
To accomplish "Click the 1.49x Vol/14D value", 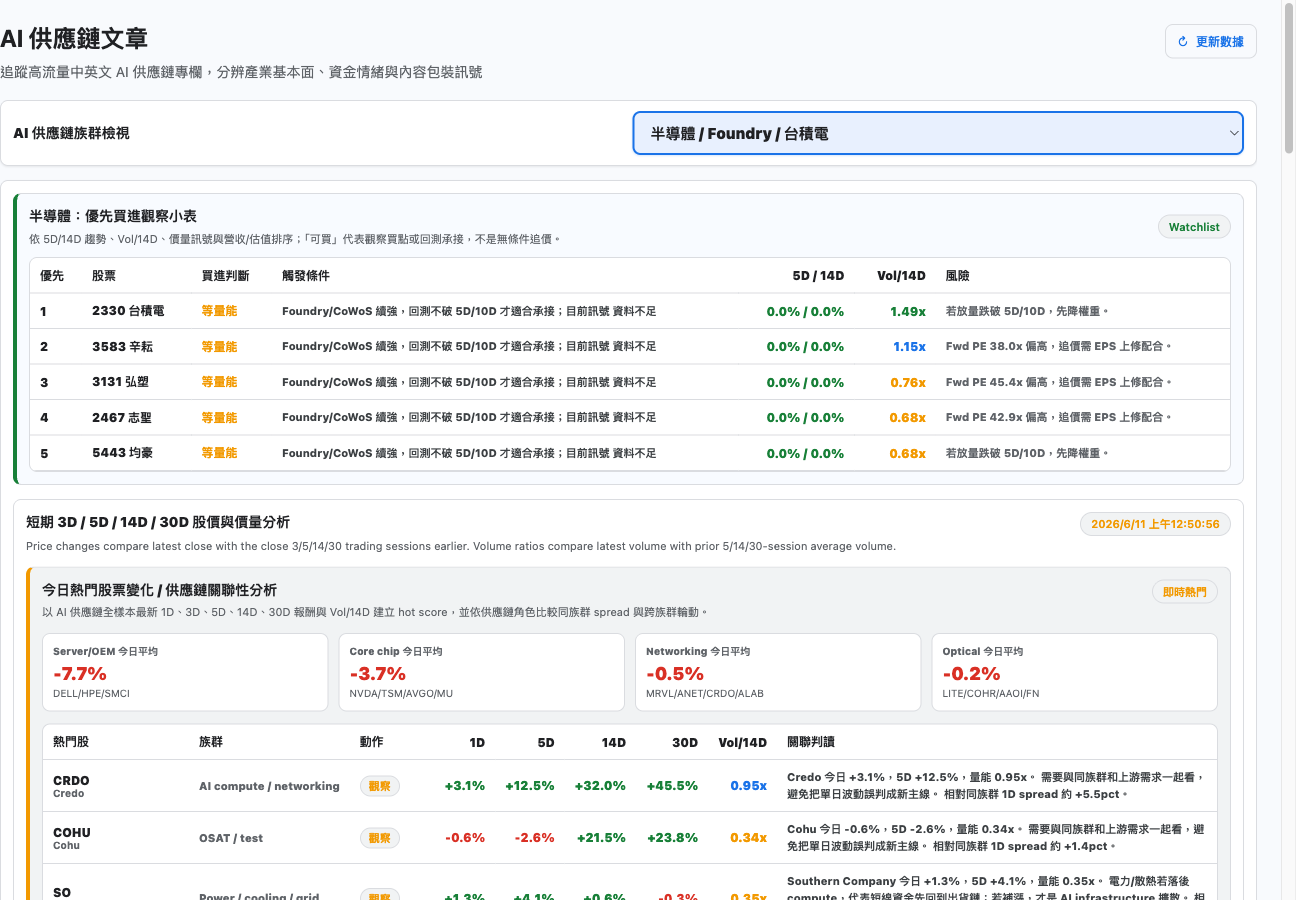I will click(908, 311).
